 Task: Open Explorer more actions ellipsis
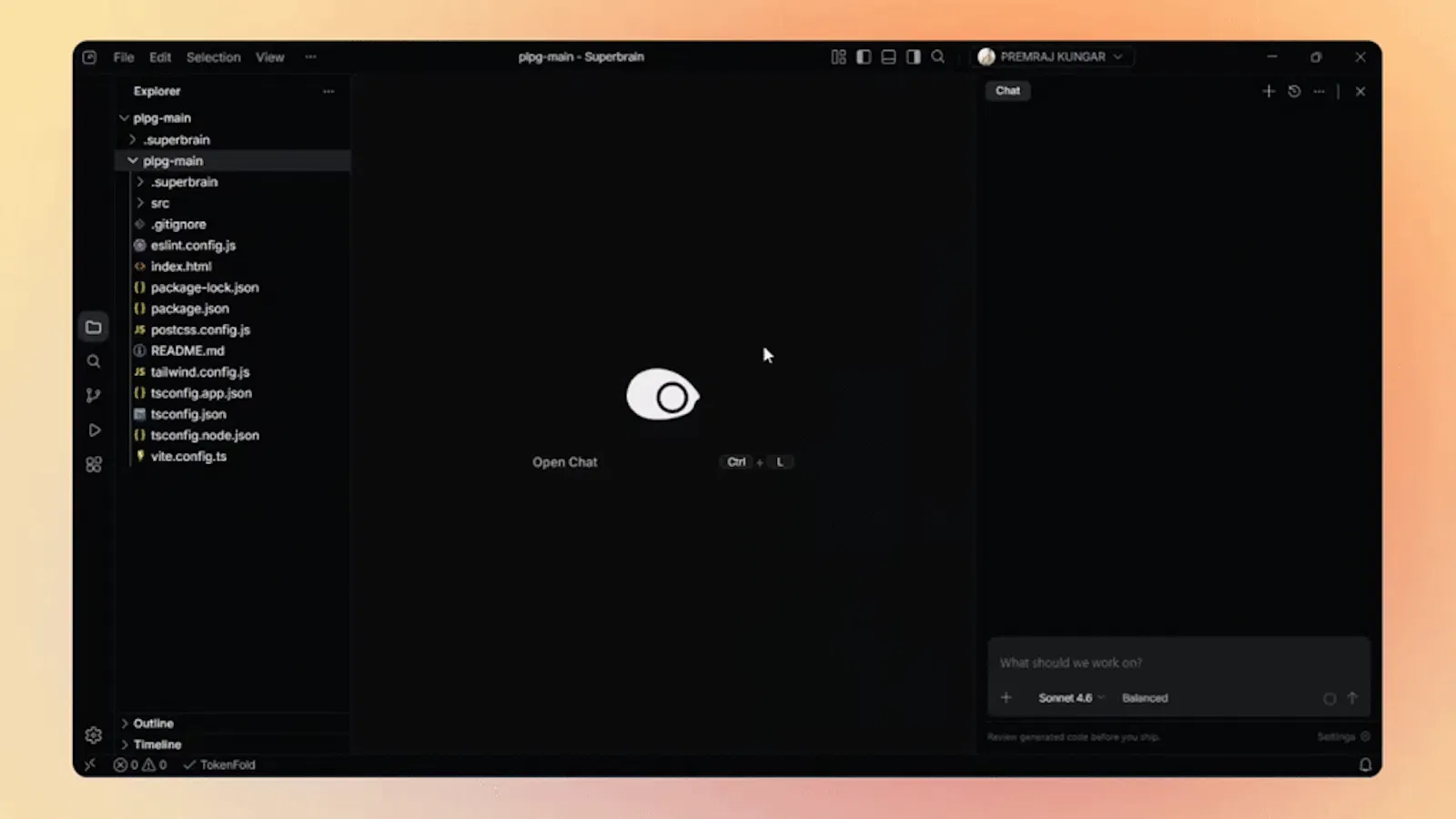click(x=329, y=91)
